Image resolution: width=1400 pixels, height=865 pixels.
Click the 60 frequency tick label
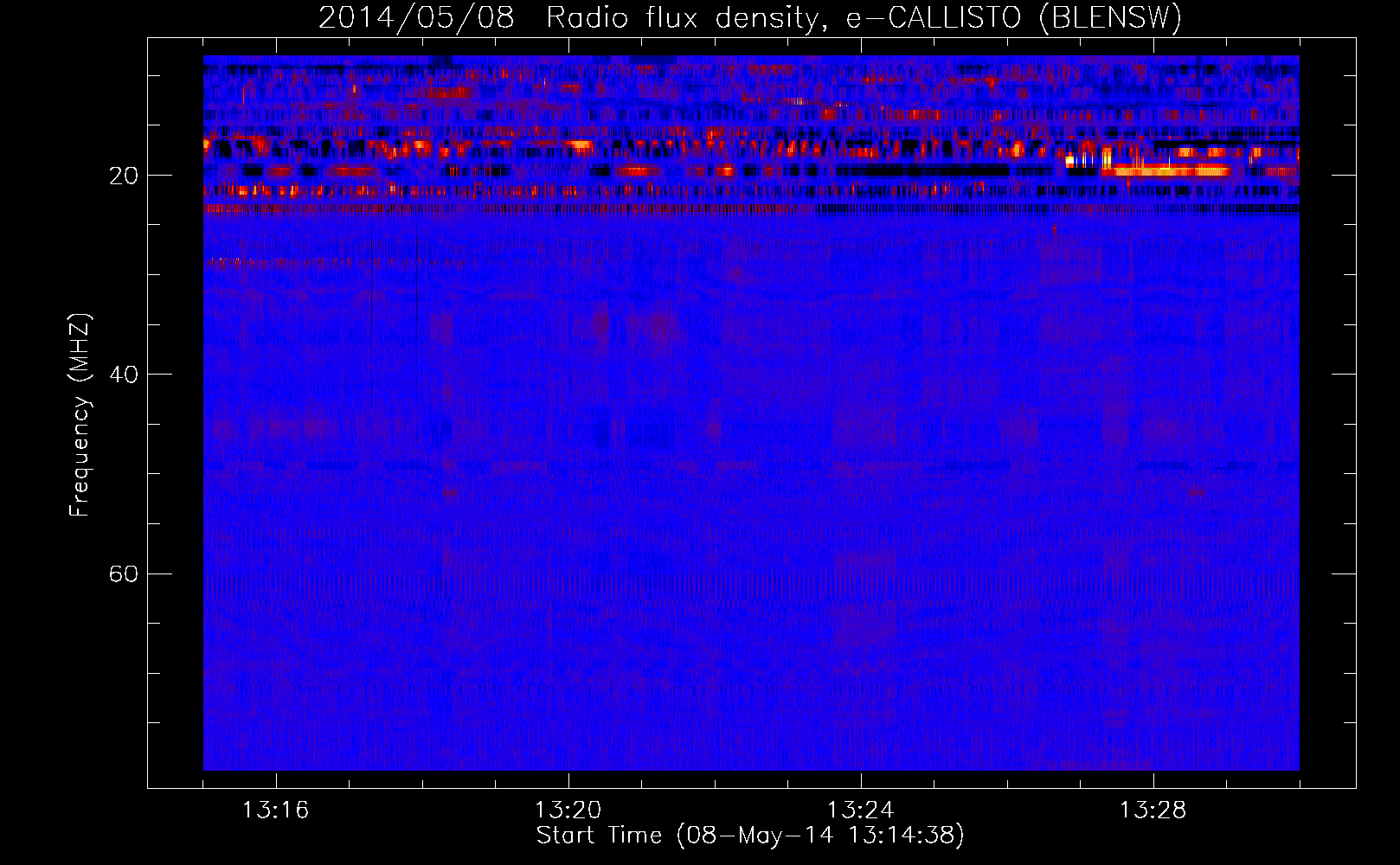pos(124,574)
